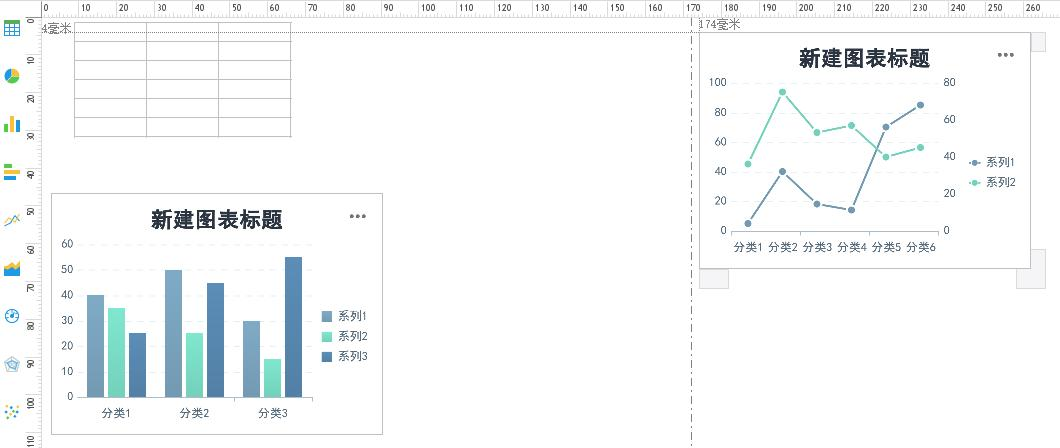This screenshot has width=1060, height=448.
Task: Click the 100 mark on horizontal ruler
Action: pos(426,7)
